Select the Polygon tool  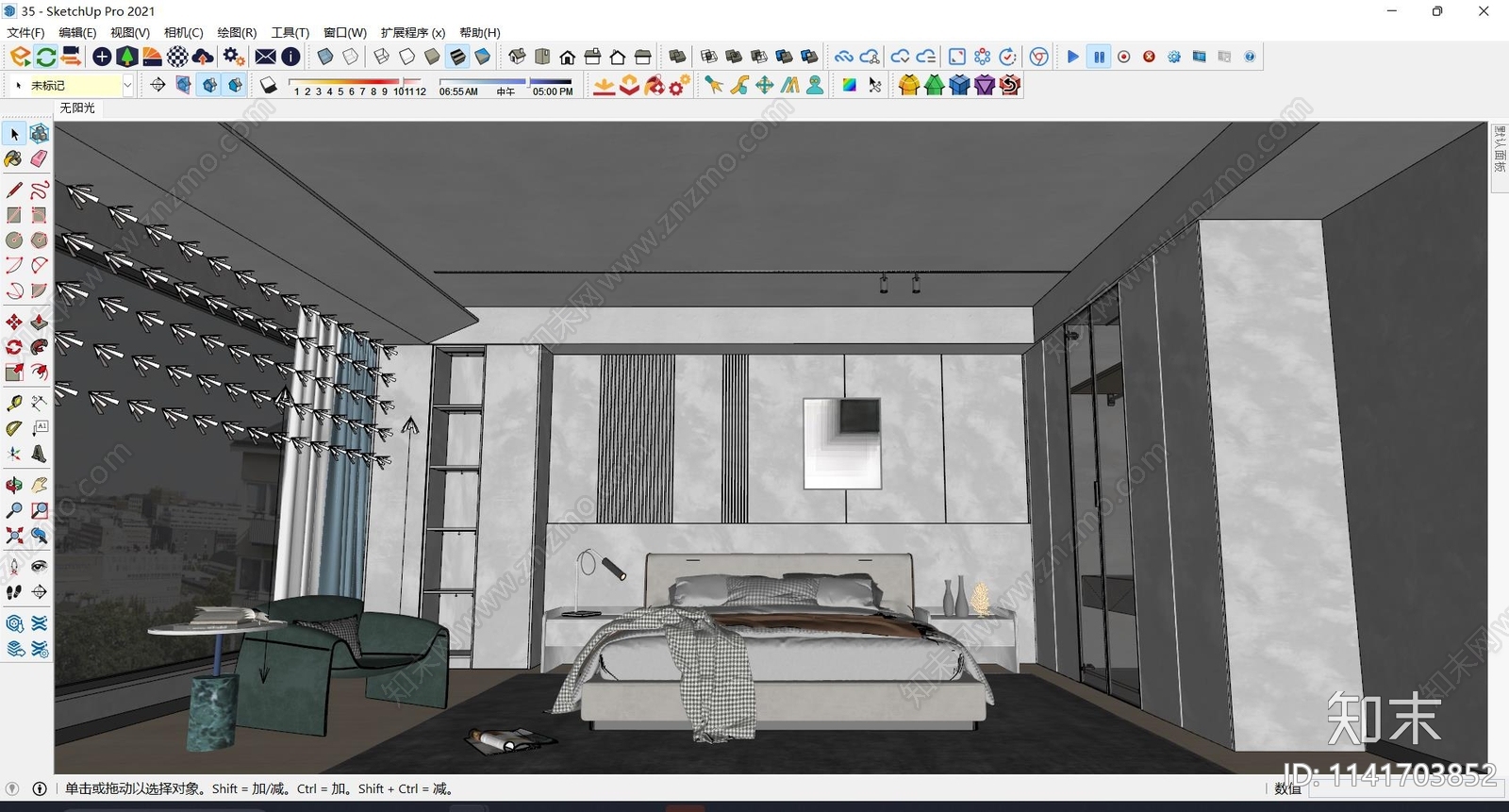tap(39, 240)
